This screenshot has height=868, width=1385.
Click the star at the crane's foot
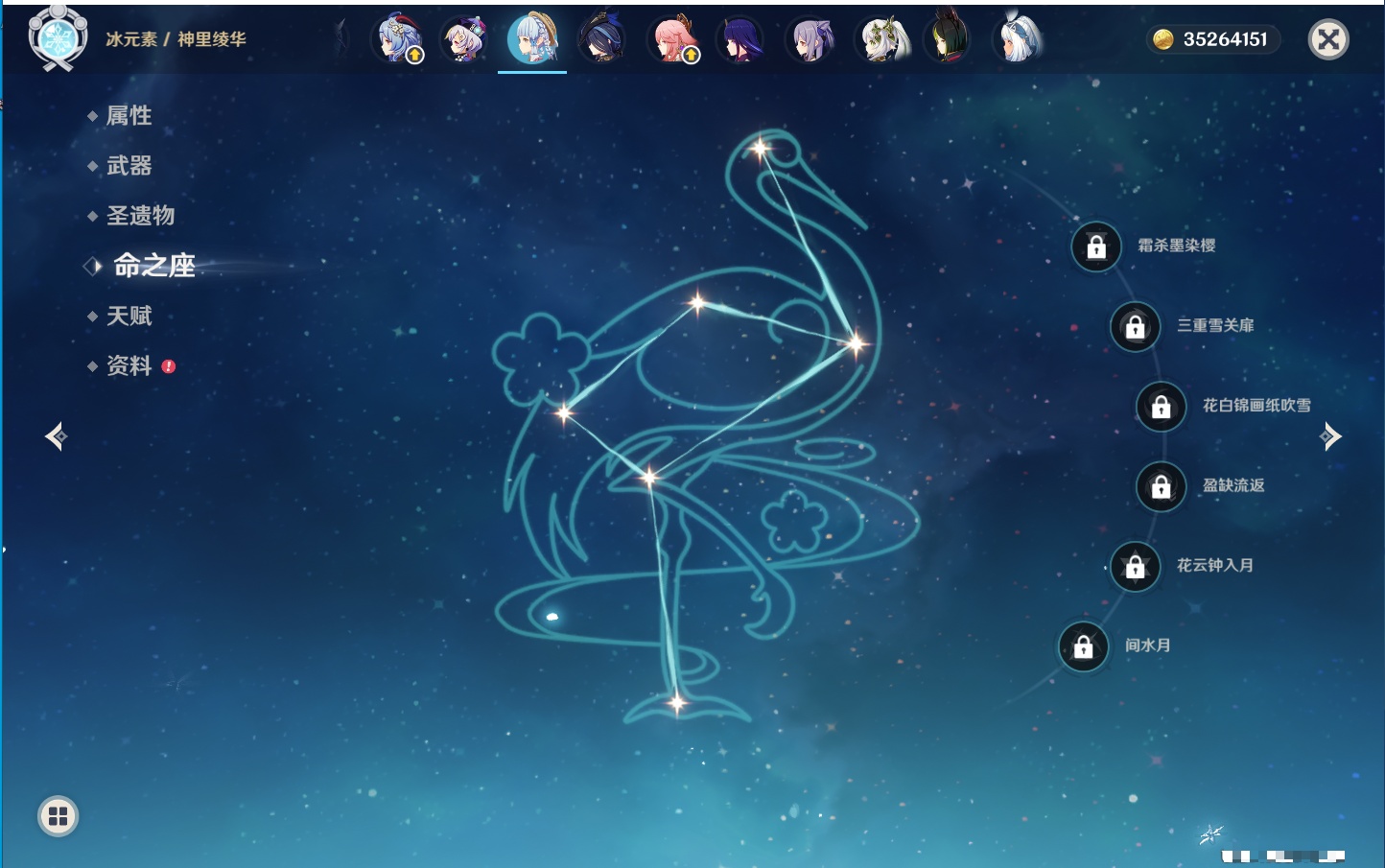[x=676, y=703]
